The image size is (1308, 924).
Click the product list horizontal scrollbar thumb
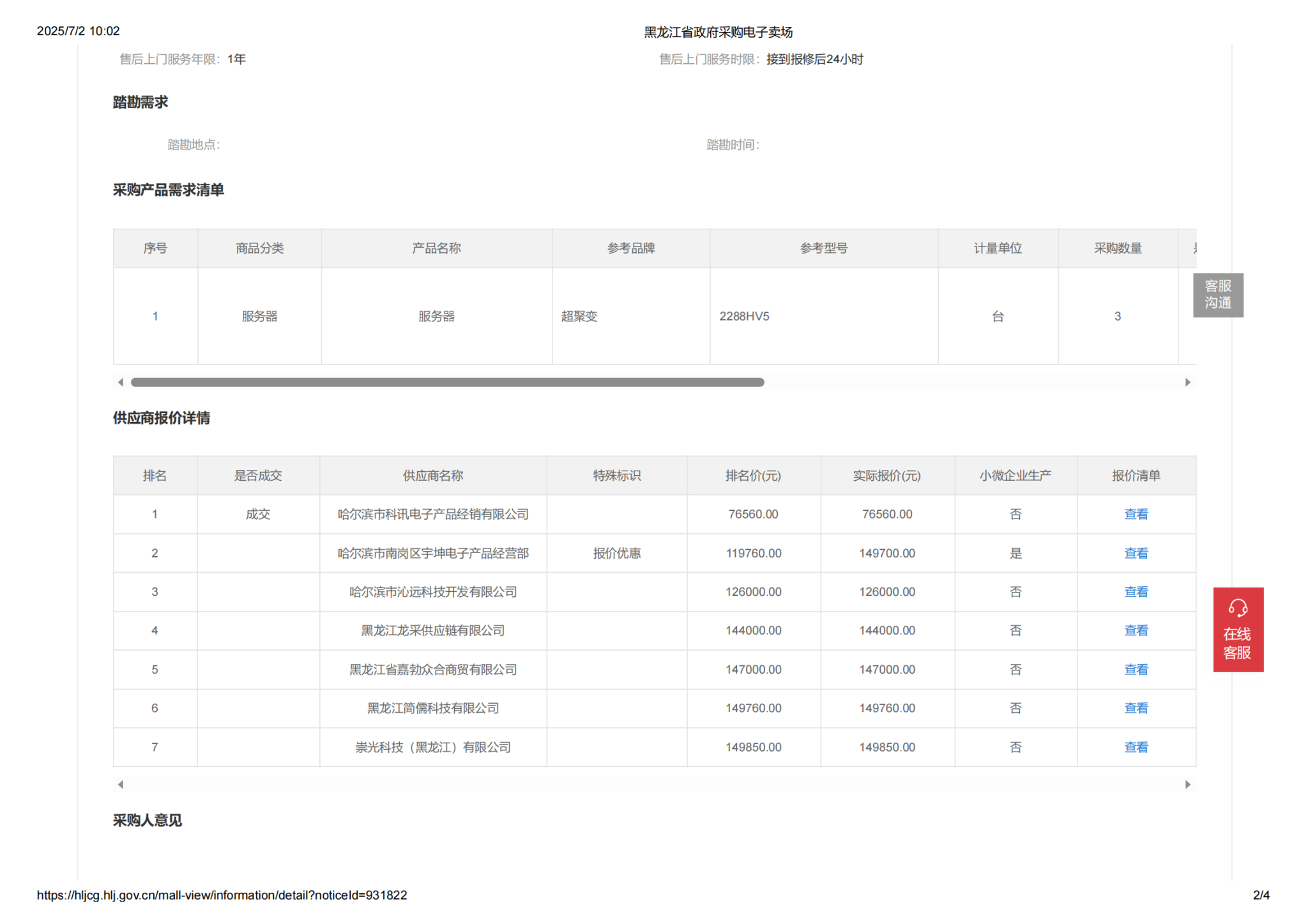point(447,382)
